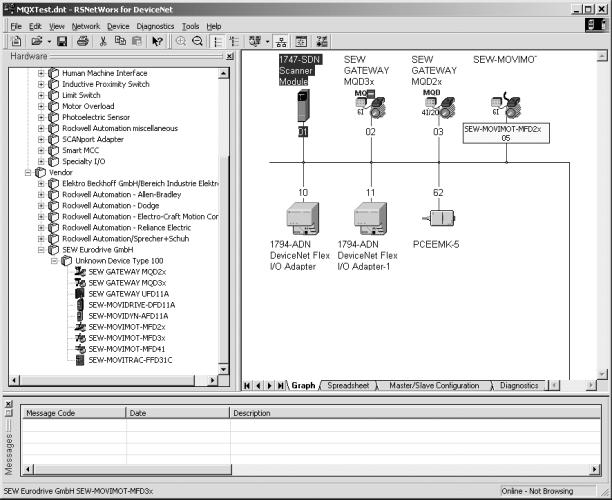Open the Diagnostics menu
This screenshot has width=612, height=500.
tap(155, 27)
